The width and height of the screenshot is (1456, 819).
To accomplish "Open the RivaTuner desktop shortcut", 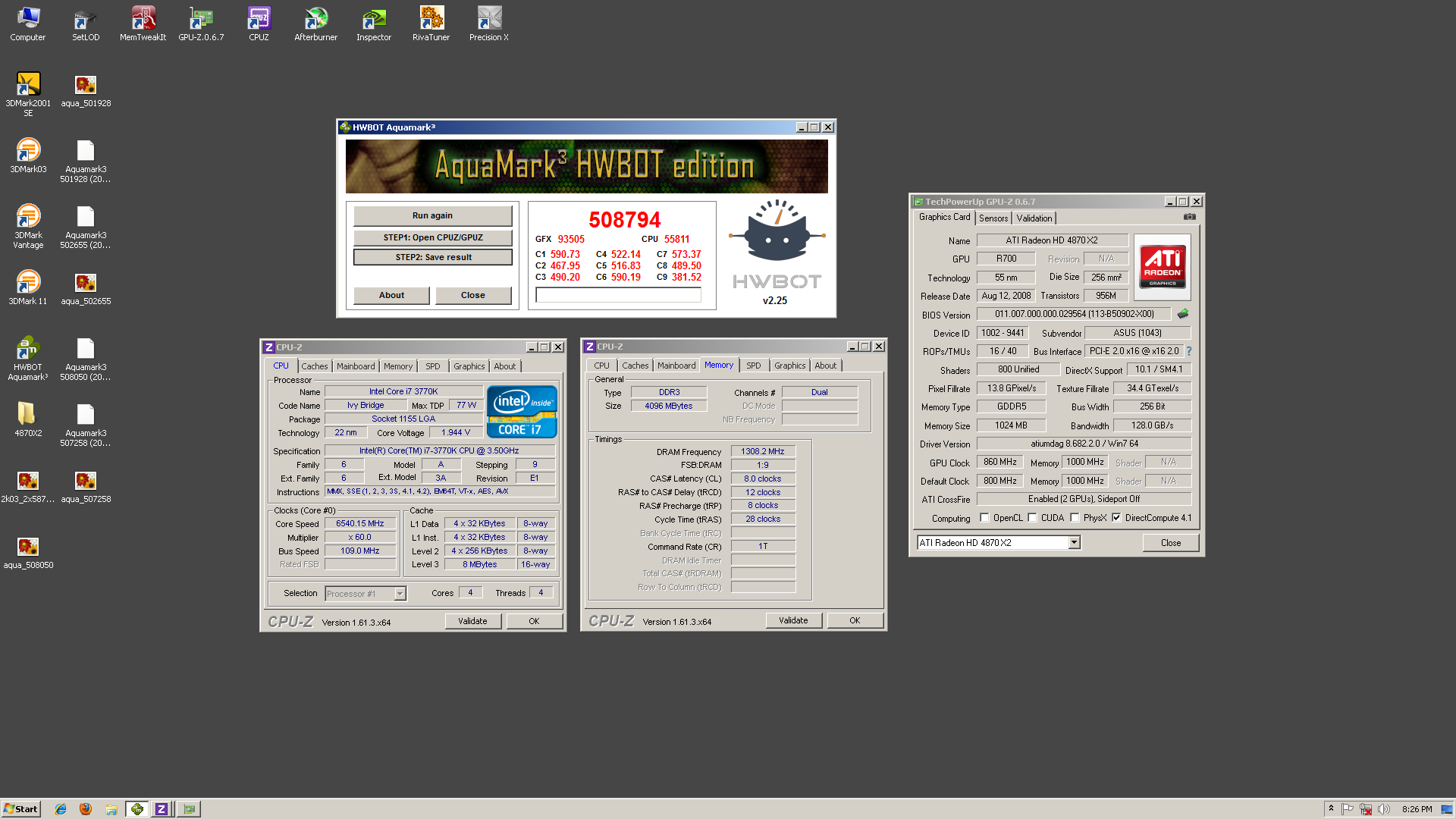I will (x=431, y=23).
